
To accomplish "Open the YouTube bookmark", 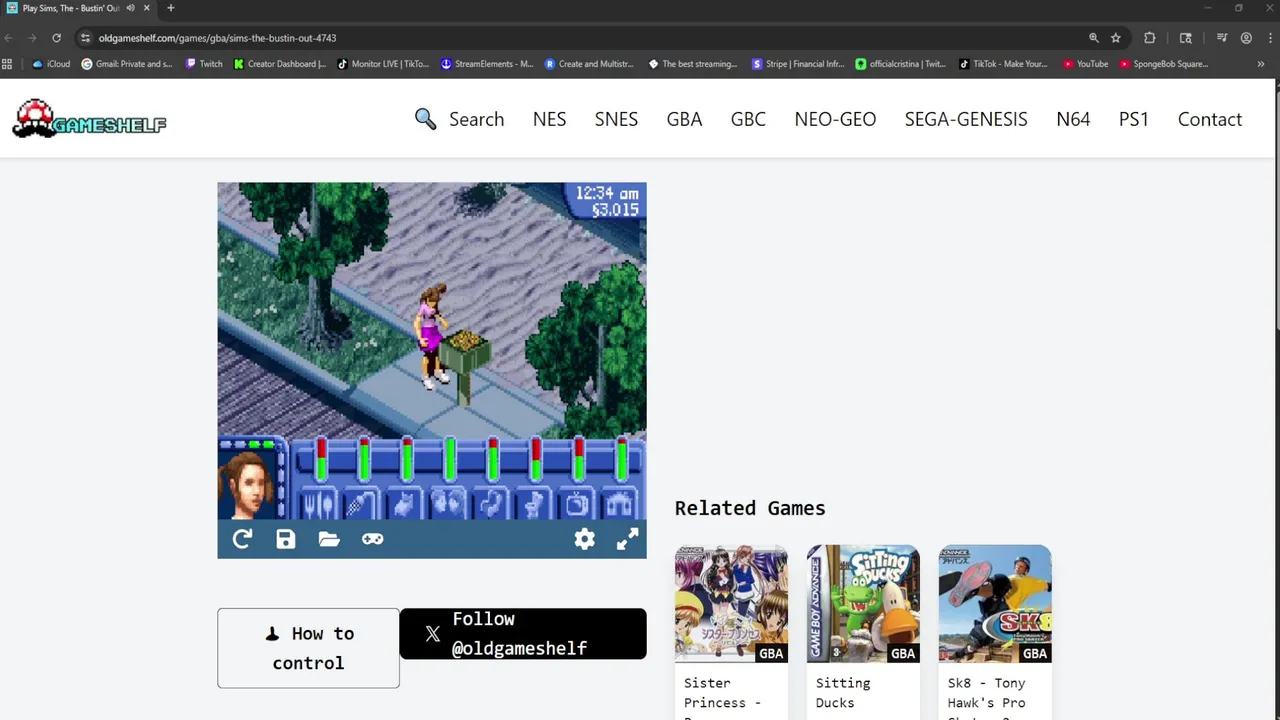I will coord(1085,64).
